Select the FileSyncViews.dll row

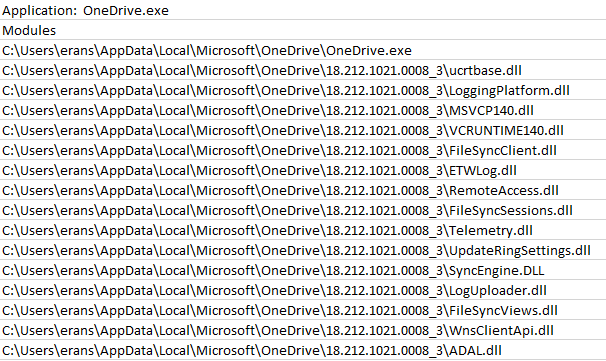pos(303,310)
